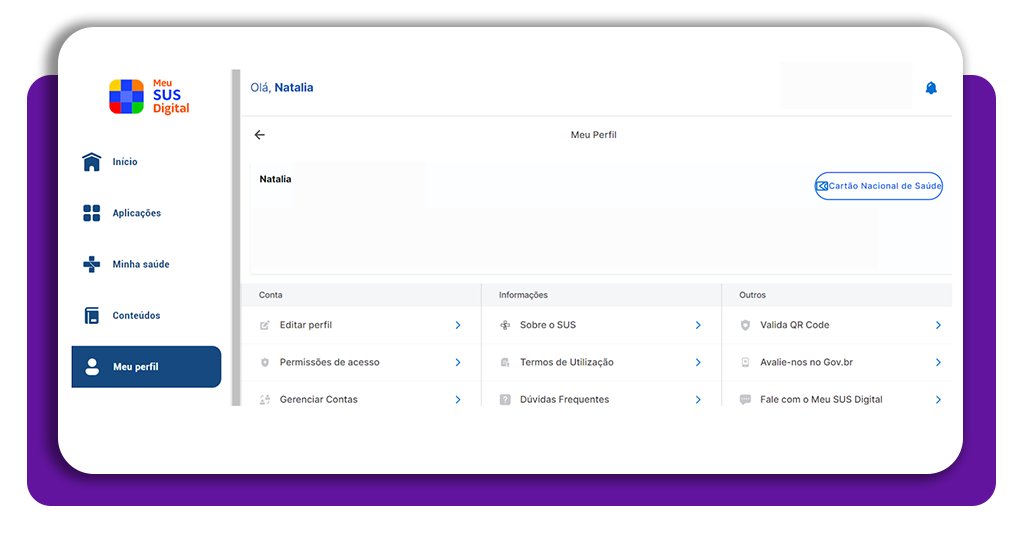This screenshot has height=536, width=1024.
Task: Open the Editar perfil option
Action: point(361,325)
